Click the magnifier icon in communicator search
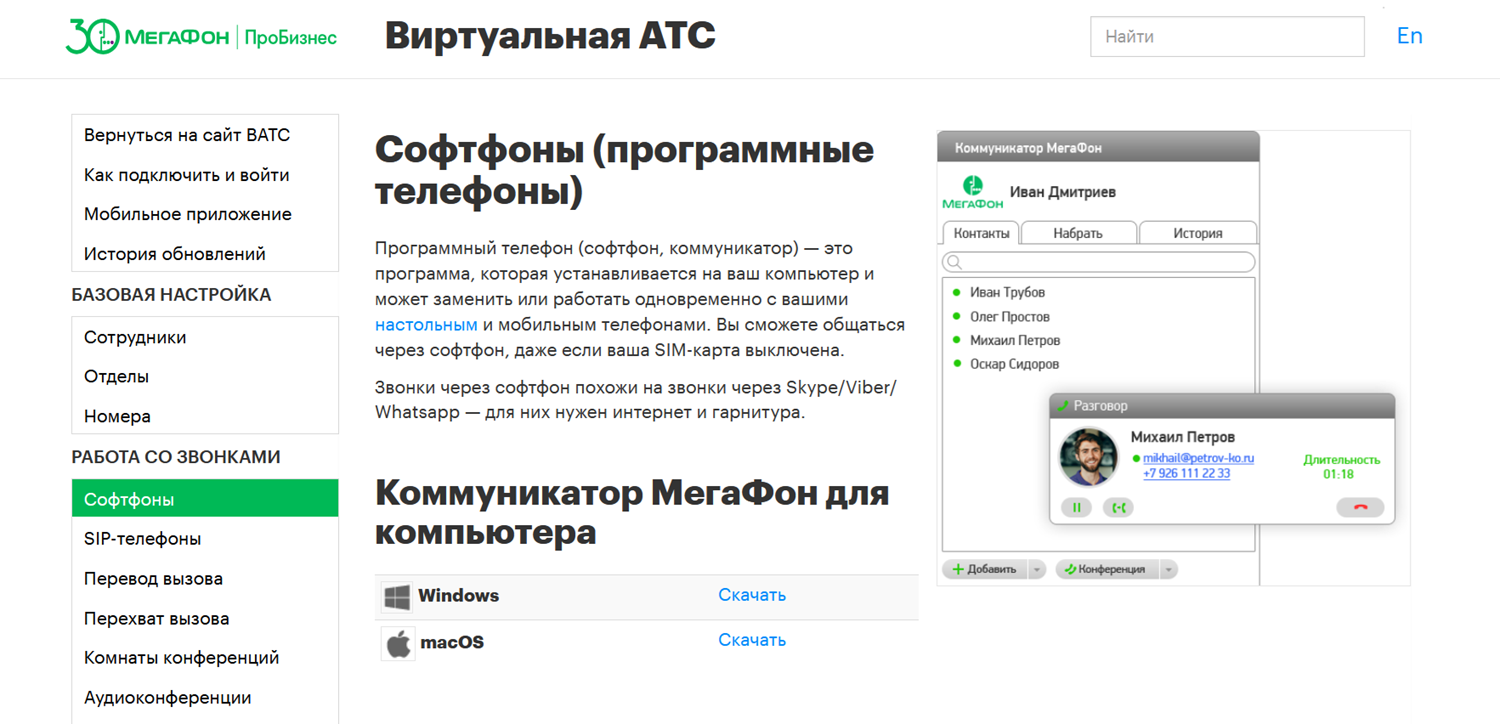Image resolution: width=1500 pixels, height=724 pixels. click(x=954, y=262)
